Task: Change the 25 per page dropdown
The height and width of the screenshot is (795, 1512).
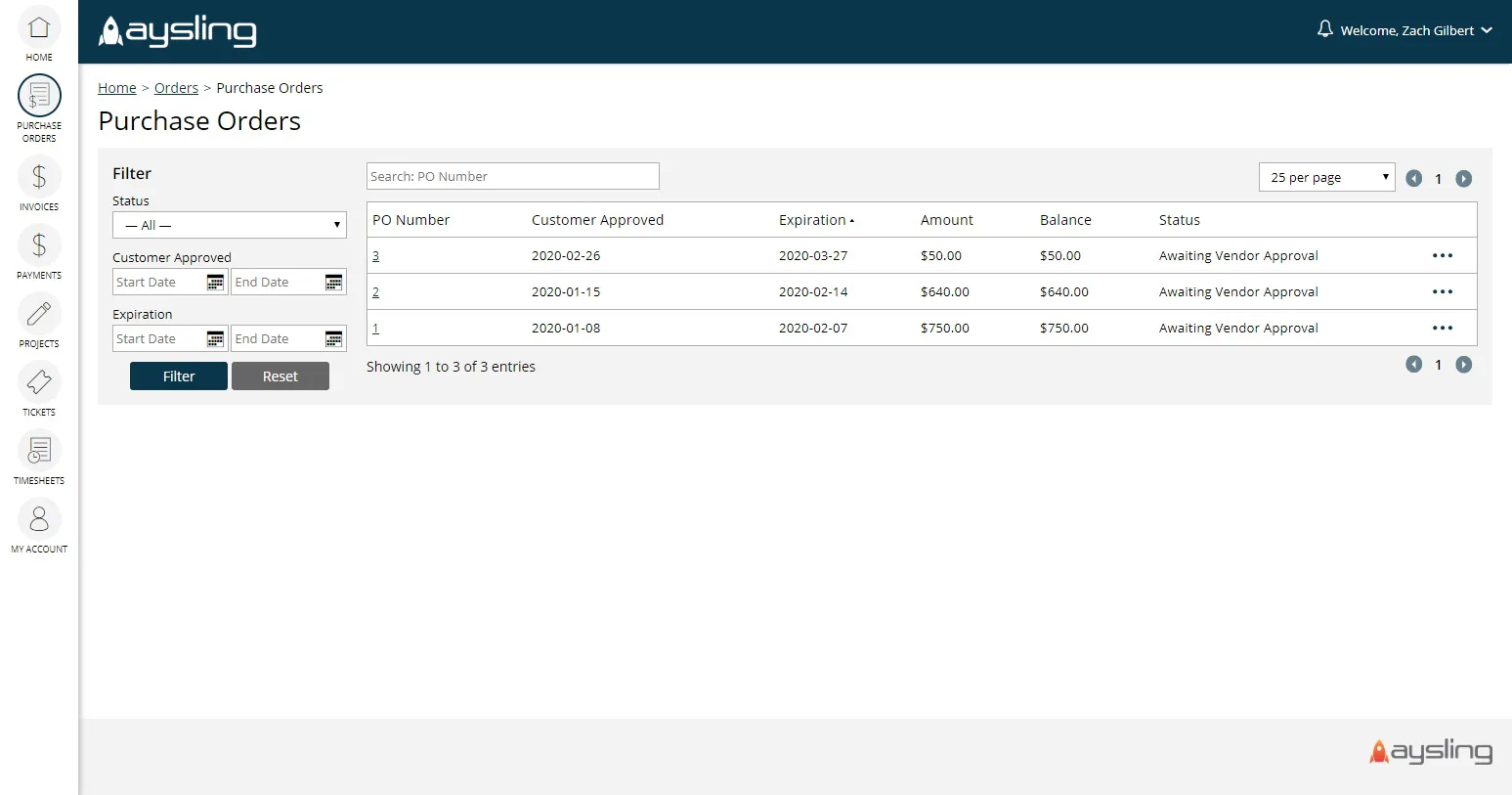Action: tap(1326, 177)
